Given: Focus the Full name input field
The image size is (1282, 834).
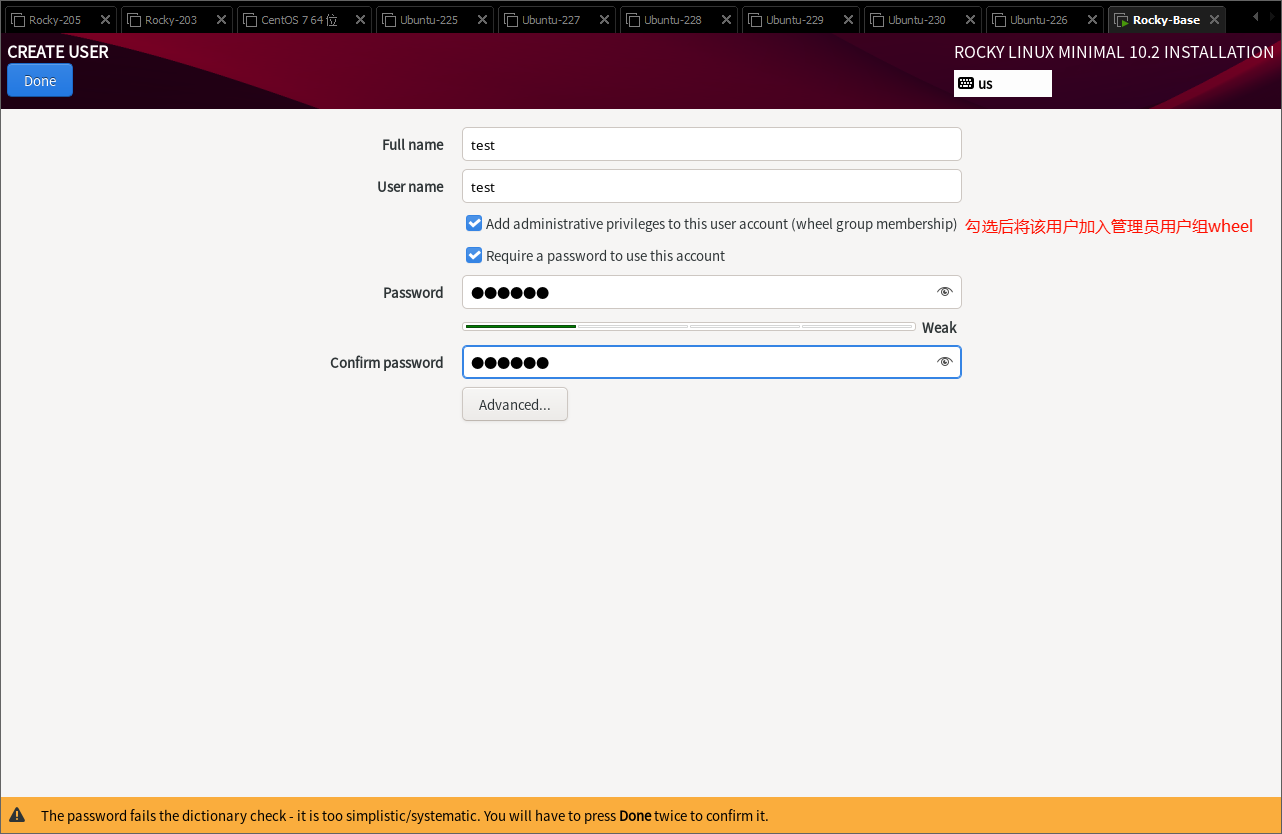Looking at the screenshot, I should [712, 144].
